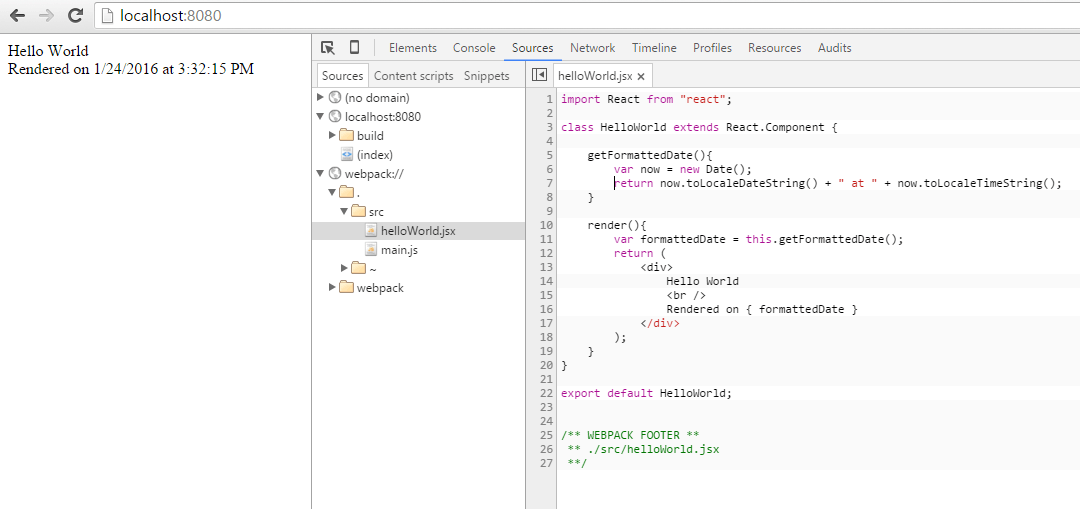Open the Snippets sub-tab
This screenshot has height=509, width=1080.
click(x=486, y=76)
